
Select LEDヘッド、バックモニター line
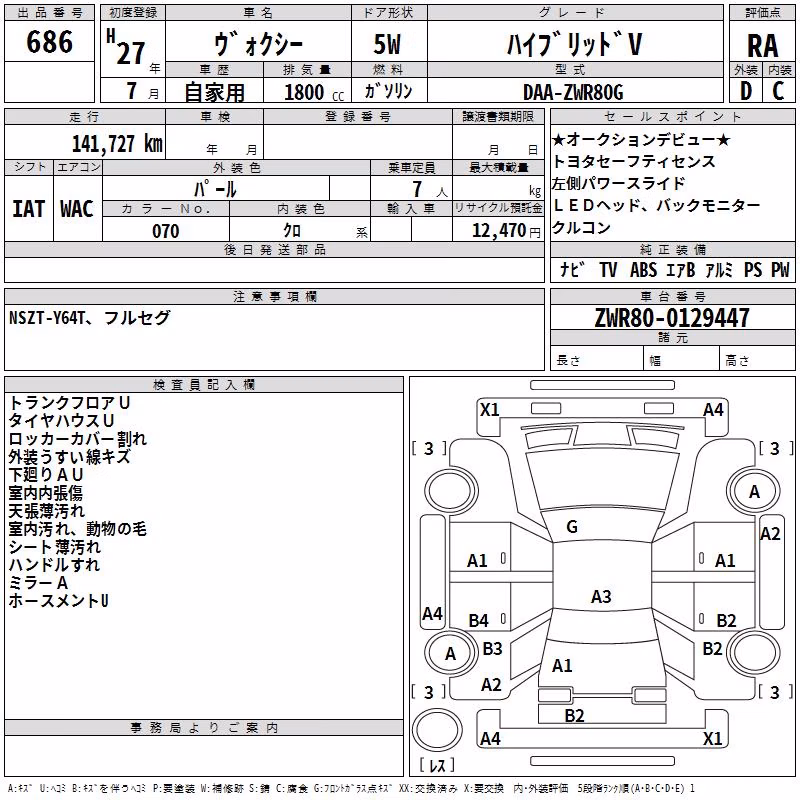pos(656,205)
